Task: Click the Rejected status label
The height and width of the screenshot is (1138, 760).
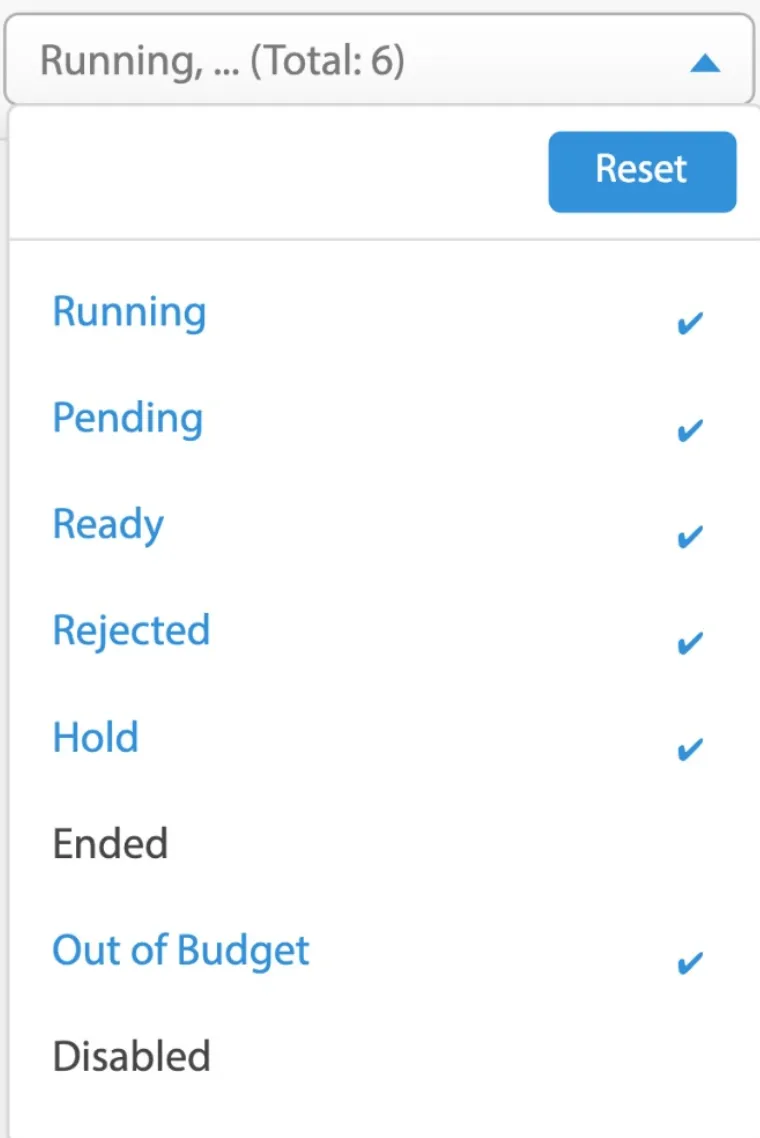Action: [x=131, y=631]
